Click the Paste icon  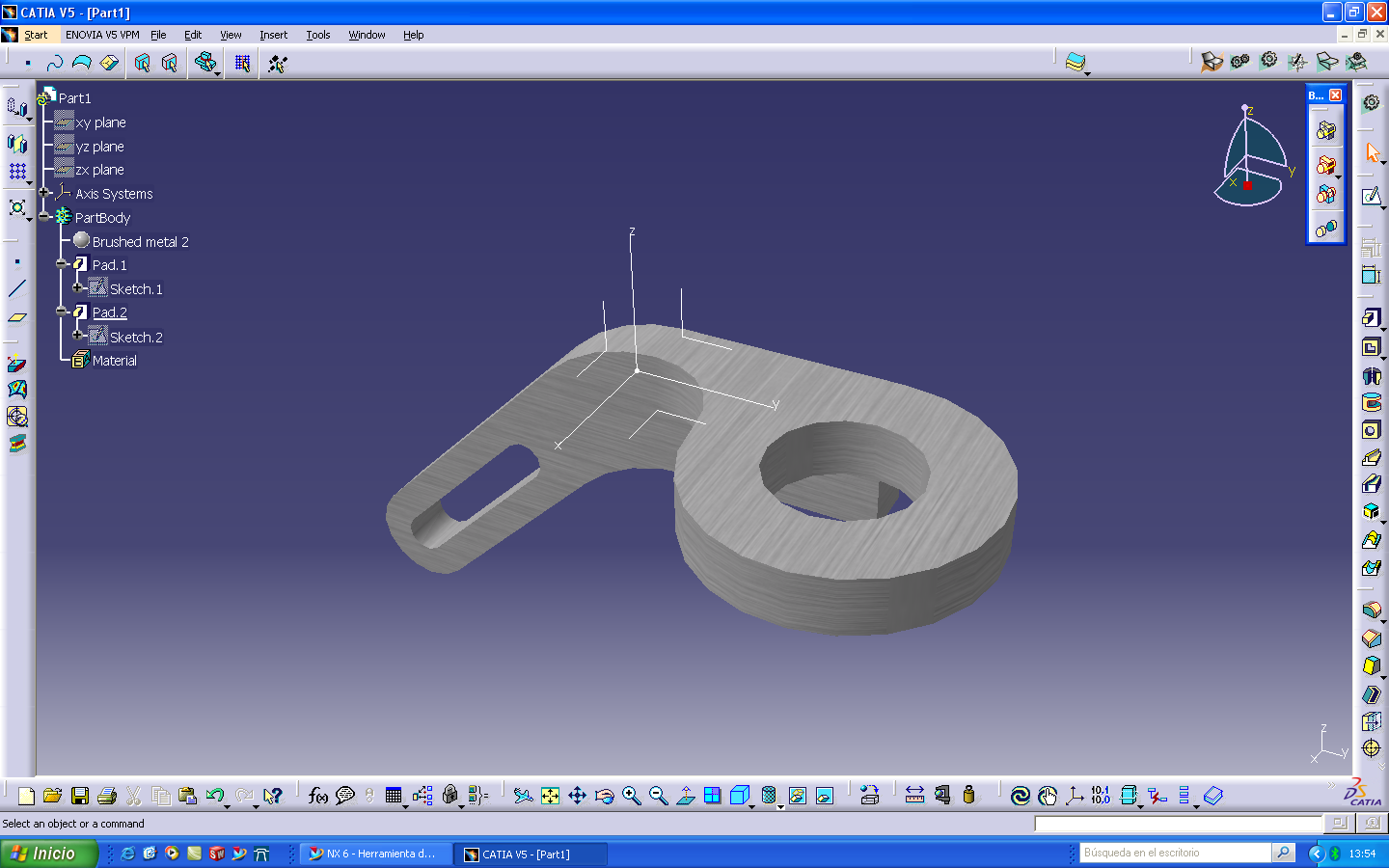188,796
